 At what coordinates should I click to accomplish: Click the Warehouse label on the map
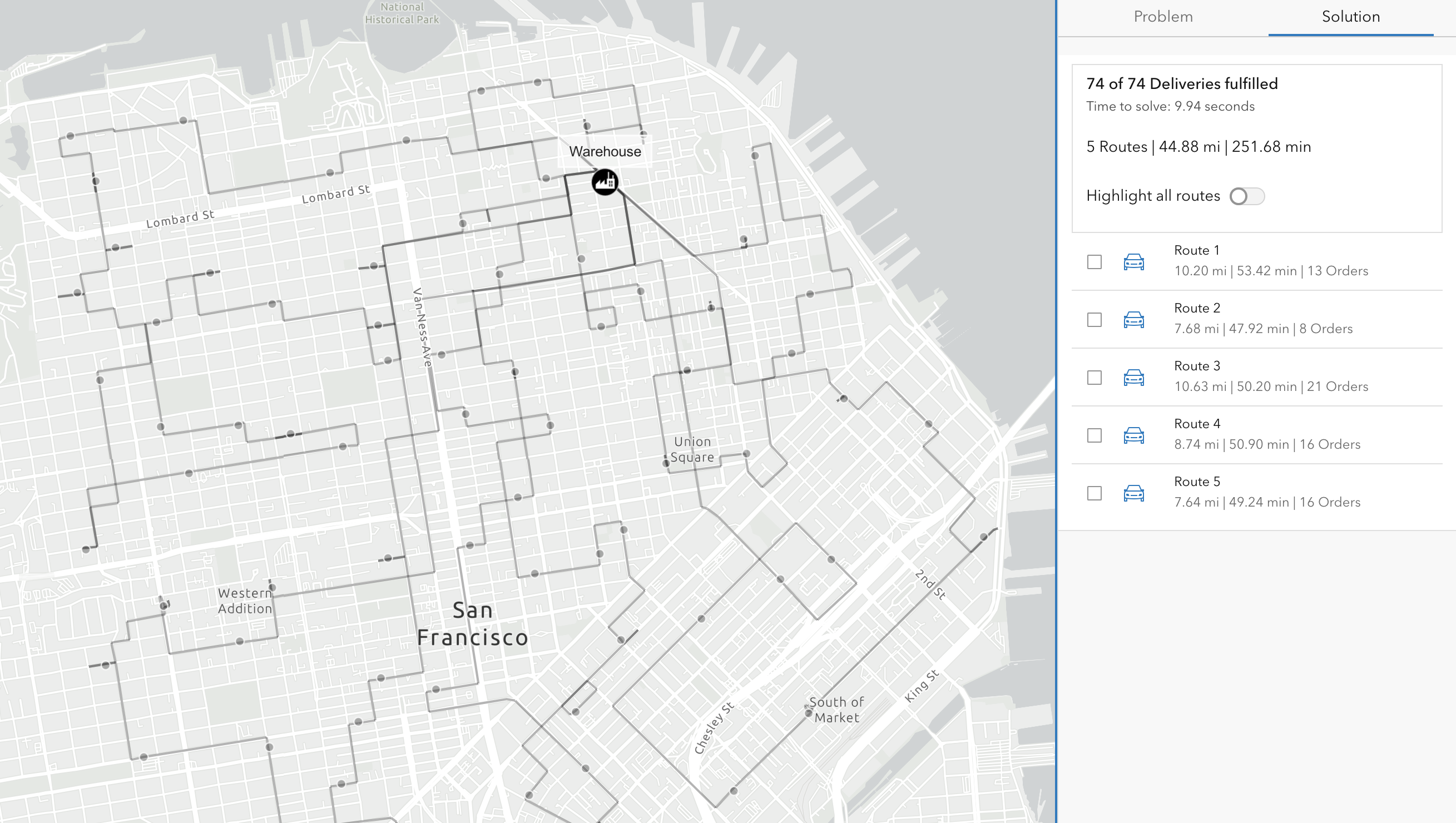(605, 151)
